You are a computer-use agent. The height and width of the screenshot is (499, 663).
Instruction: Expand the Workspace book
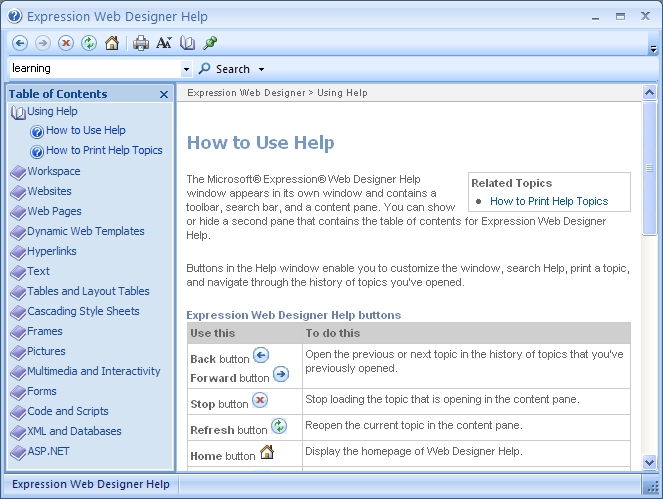click(54, 171)
